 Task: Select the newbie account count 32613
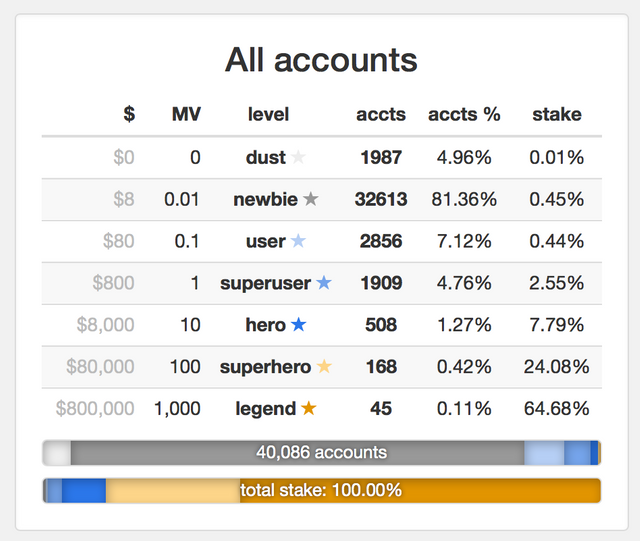pyautogui.click(x=381, y=199)
